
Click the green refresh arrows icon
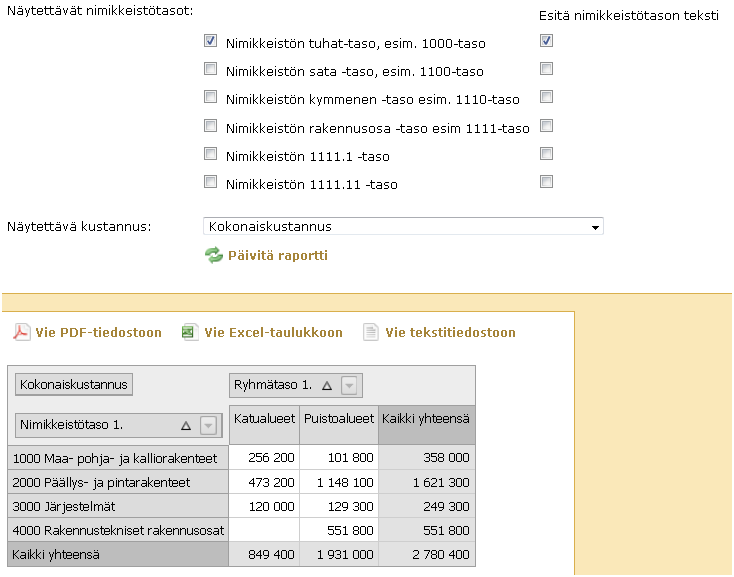pyautogui.click(x=213, y=255)
